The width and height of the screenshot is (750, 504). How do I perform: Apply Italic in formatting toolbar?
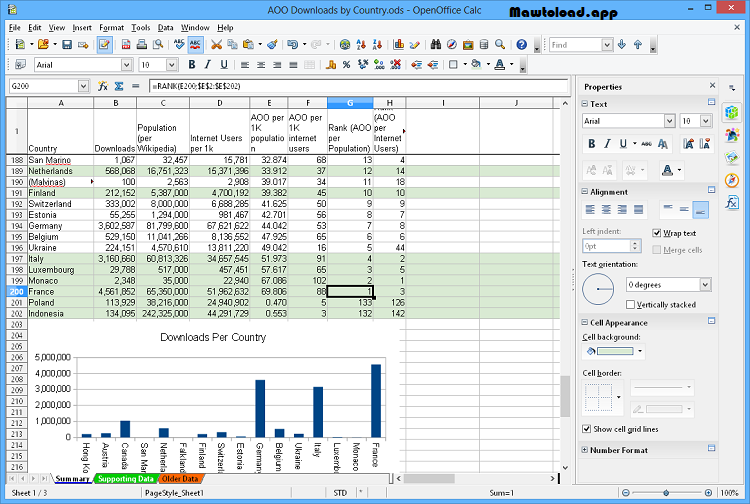tap(208, 65)
